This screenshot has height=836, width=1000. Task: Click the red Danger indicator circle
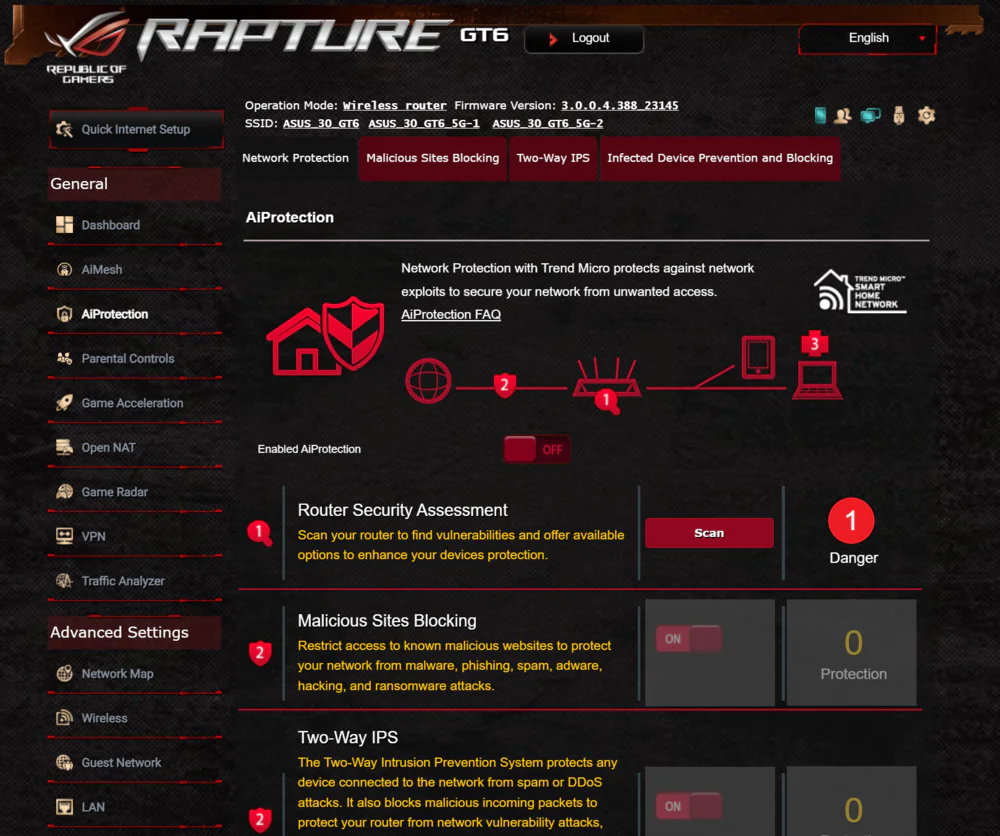(851, 521)
